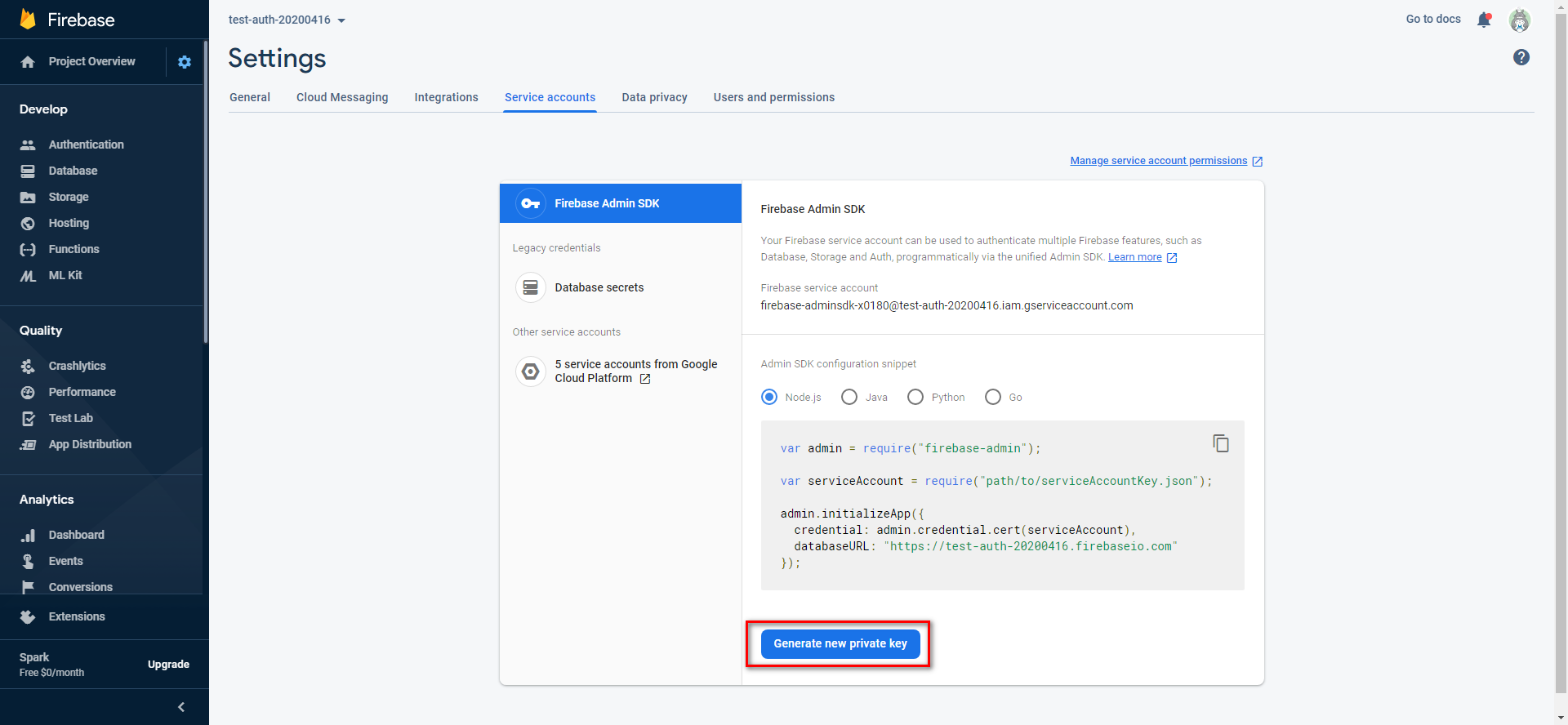The image size is (1568, 725).
Task: Click the Google Cloud Platform hexagon icon
Action: coord(531,371)
